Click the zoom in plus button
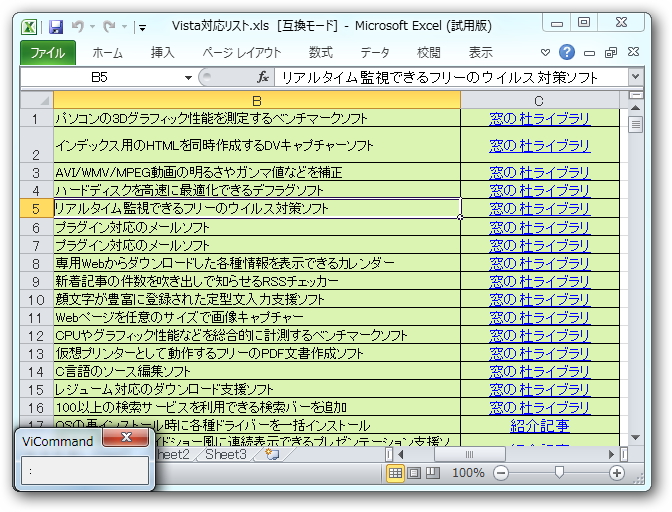This screenshot has height=512, width=672. 617,473
